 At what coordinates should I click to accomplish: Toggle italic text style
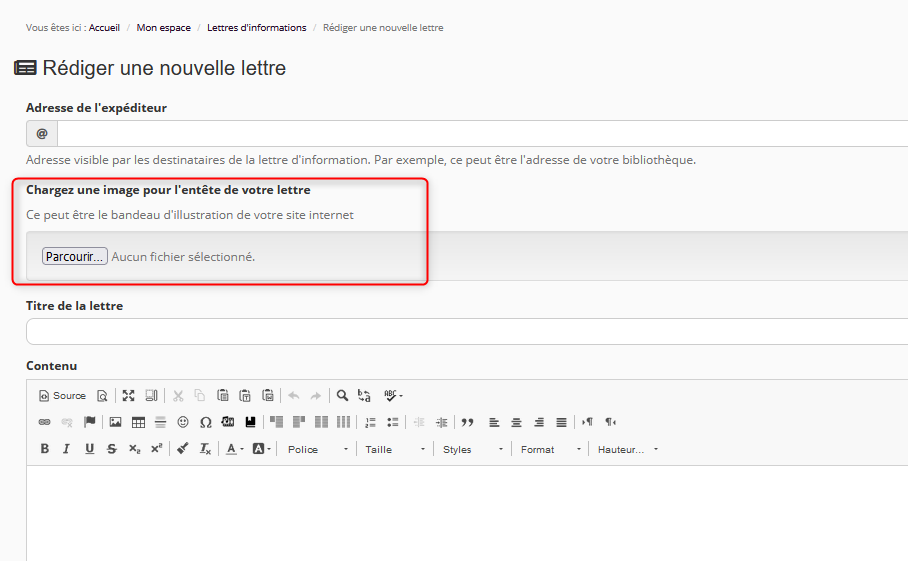(x=66, y=449)
